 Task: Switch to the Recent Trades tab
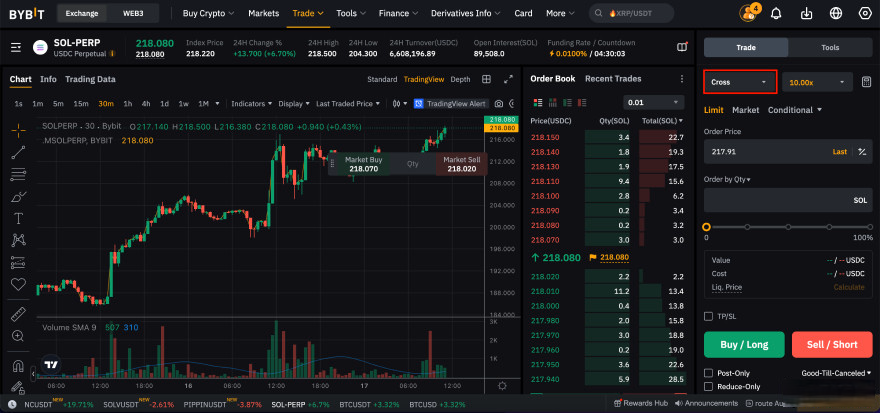tap(613, 79)
